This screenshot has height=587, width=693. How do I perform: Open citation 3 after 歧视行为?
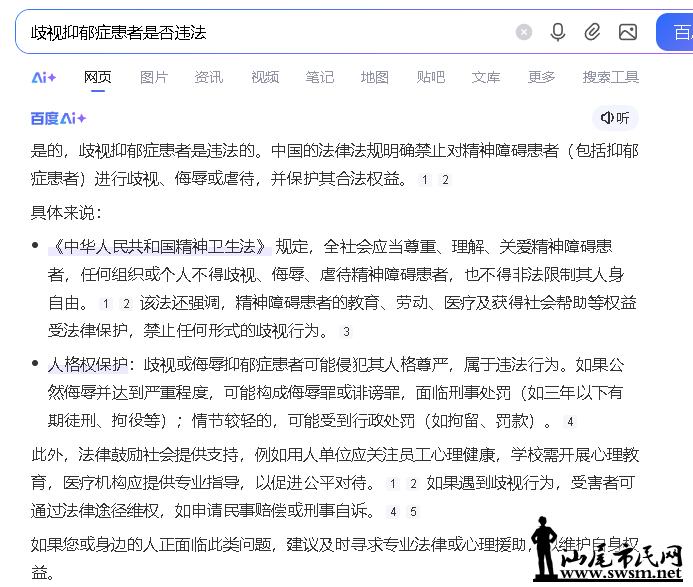tap(346, 332)
